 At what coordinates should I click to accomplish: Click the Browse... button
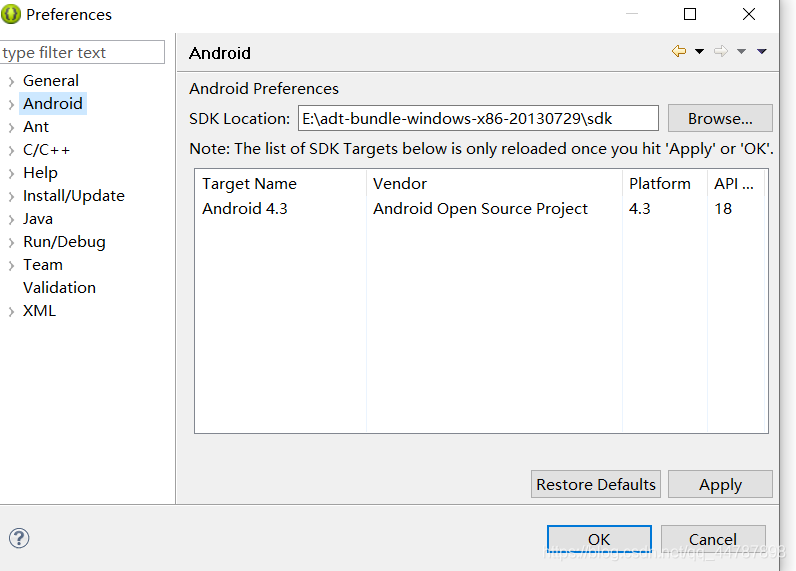[720, 118]
